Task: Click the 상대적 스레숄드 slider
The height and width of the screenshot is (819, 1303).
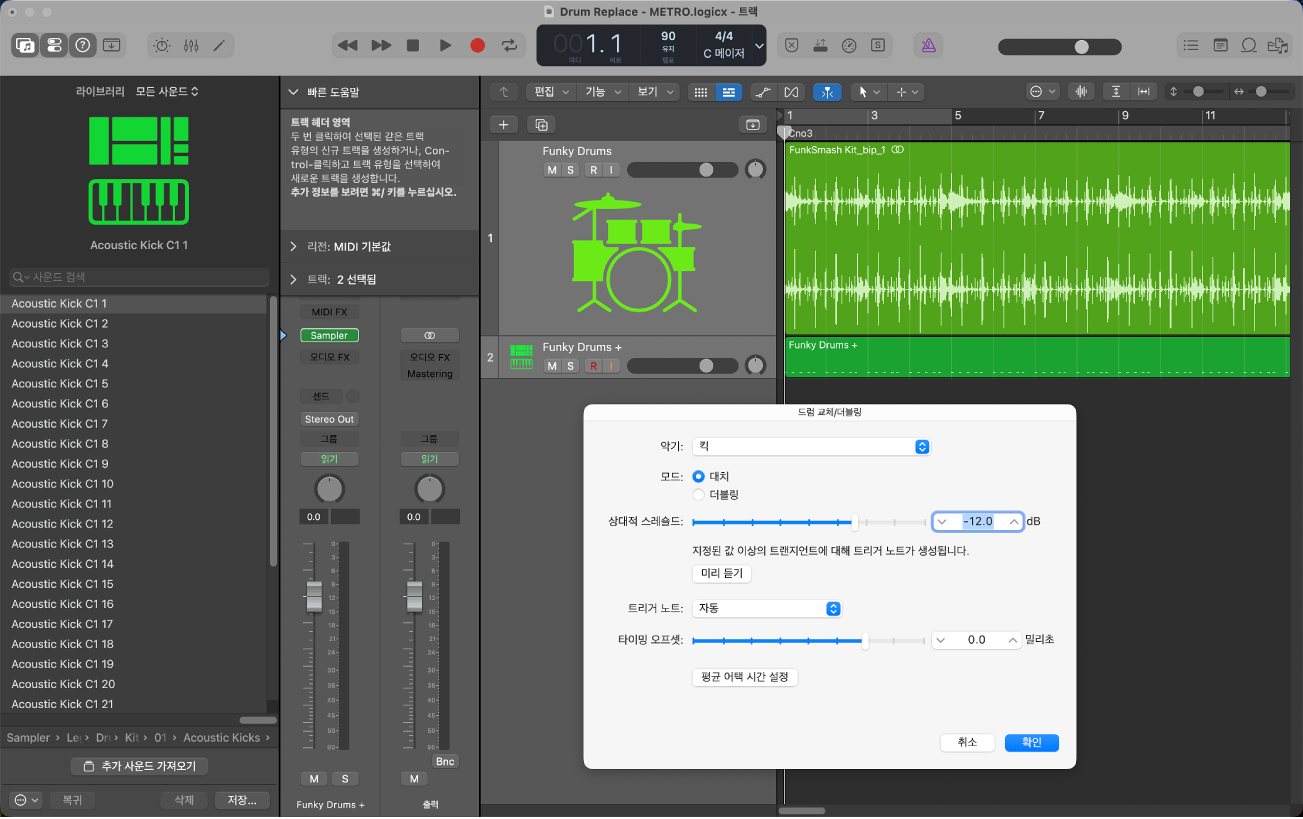Action: (809, 521)
